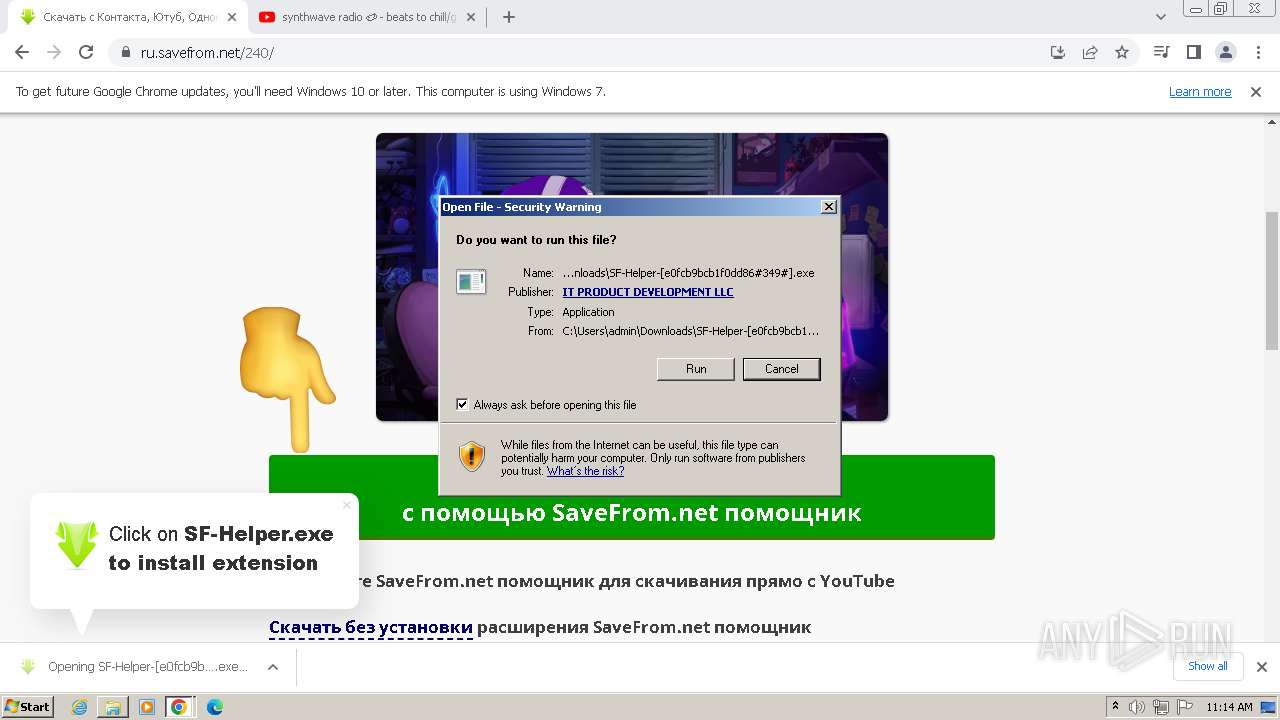
Task: Open Chrome three-dot menu
Action: point(1257,52)
